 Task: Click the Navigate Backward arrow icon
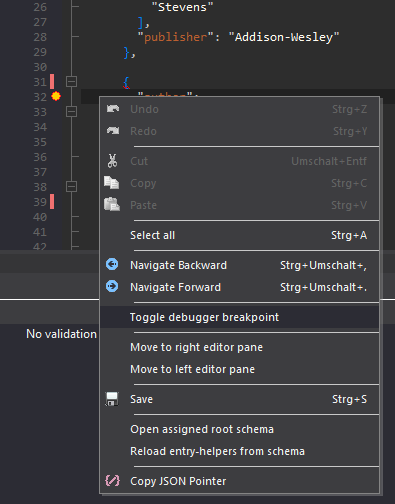(x=112, y=264)
